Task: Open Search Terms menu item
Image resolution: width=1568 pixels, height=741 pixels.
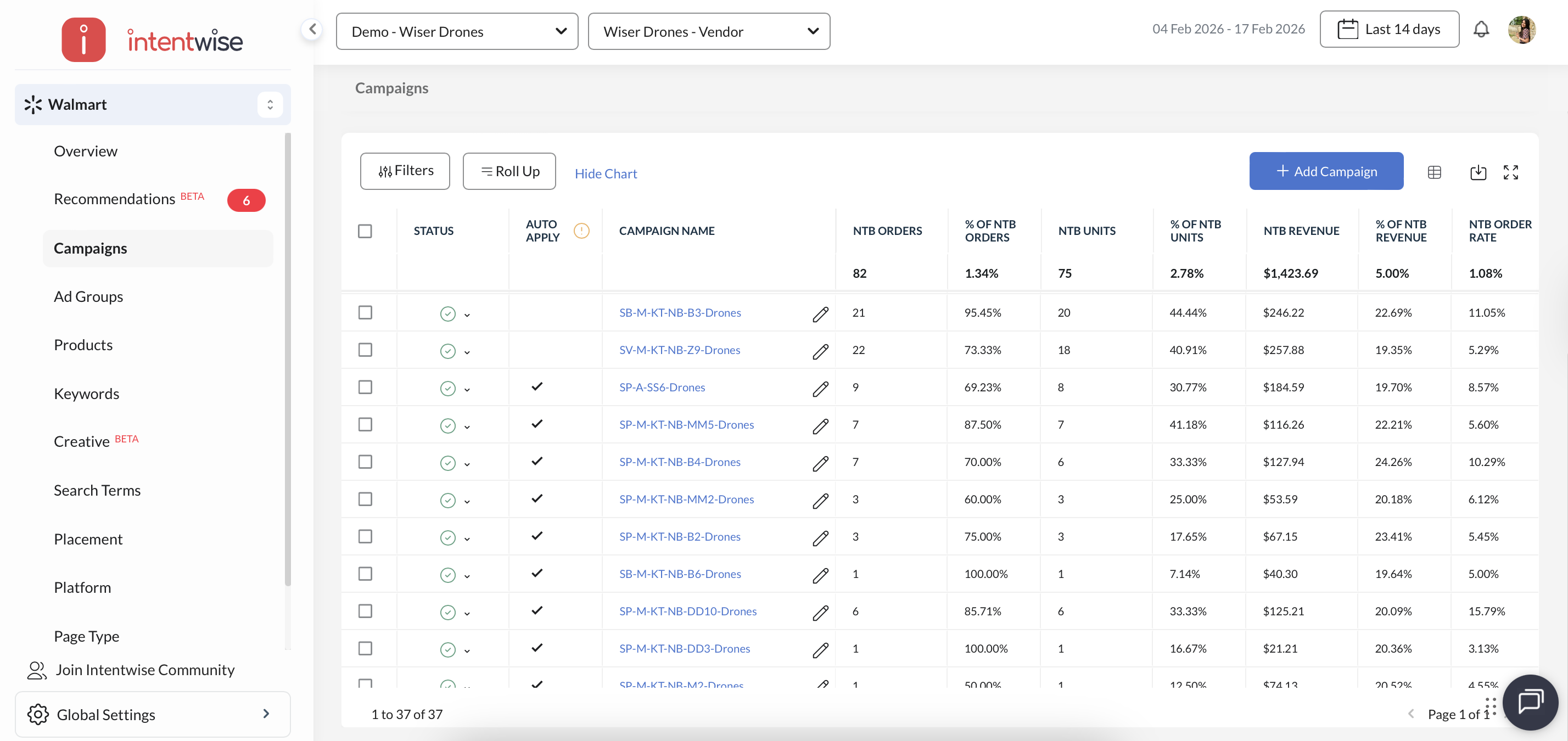Action: click(x=97, y=490)
